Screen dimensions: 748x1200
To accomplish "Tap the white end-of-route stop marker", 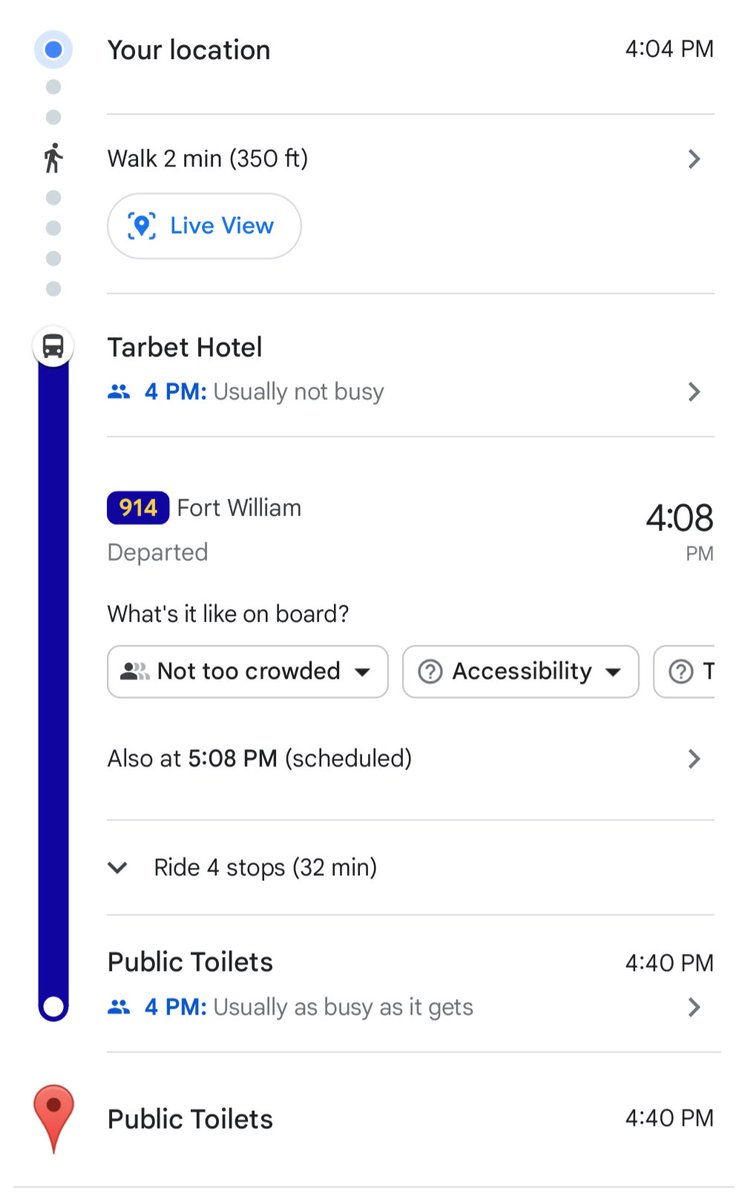I will [x=54, y=1006].
